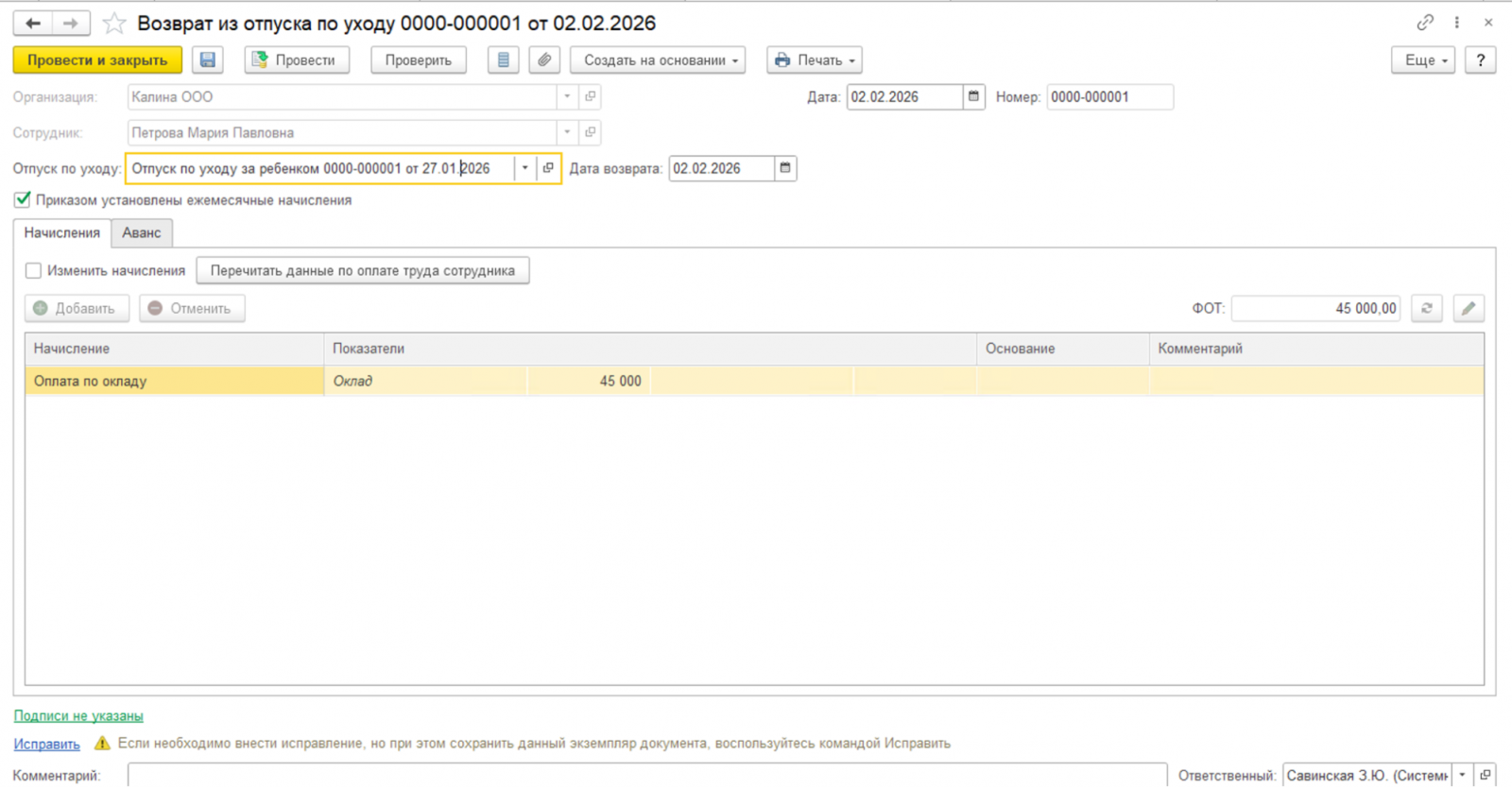
Task: Click Провести и закрыть button
Action: 97,60
